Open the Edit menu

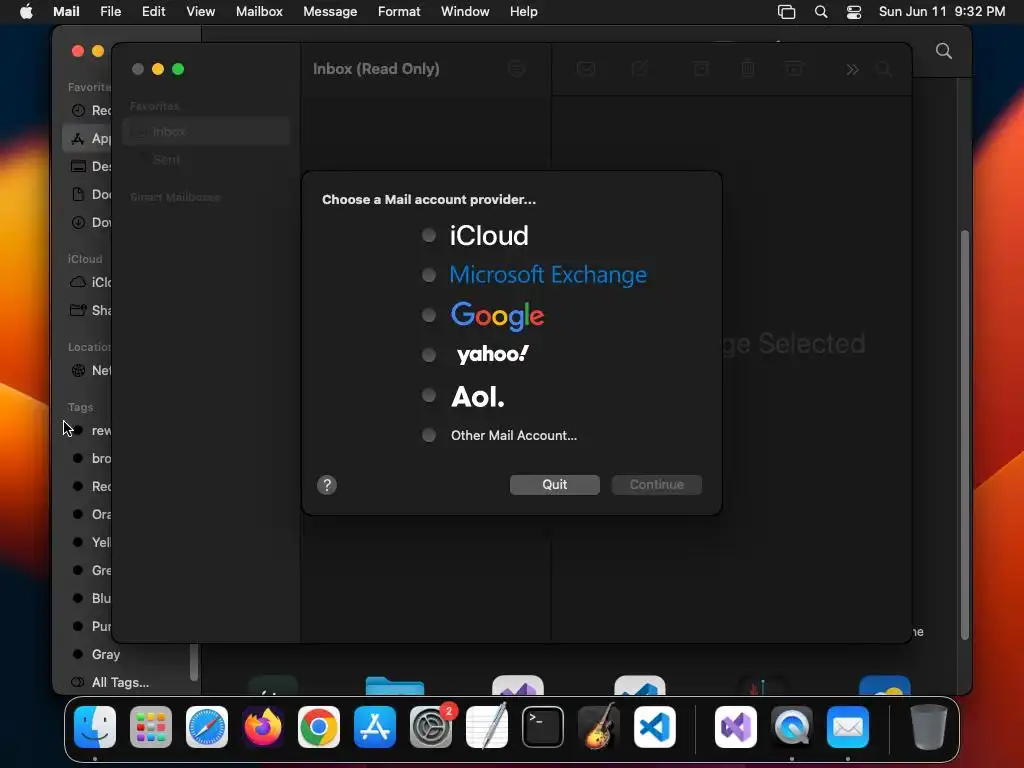coord(153,11)
